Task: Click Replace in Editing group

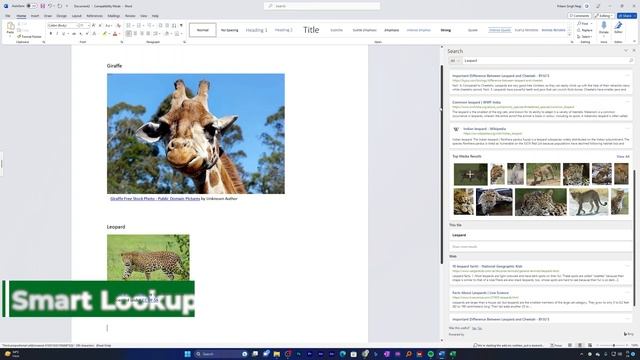Action: tap(585, 30)
